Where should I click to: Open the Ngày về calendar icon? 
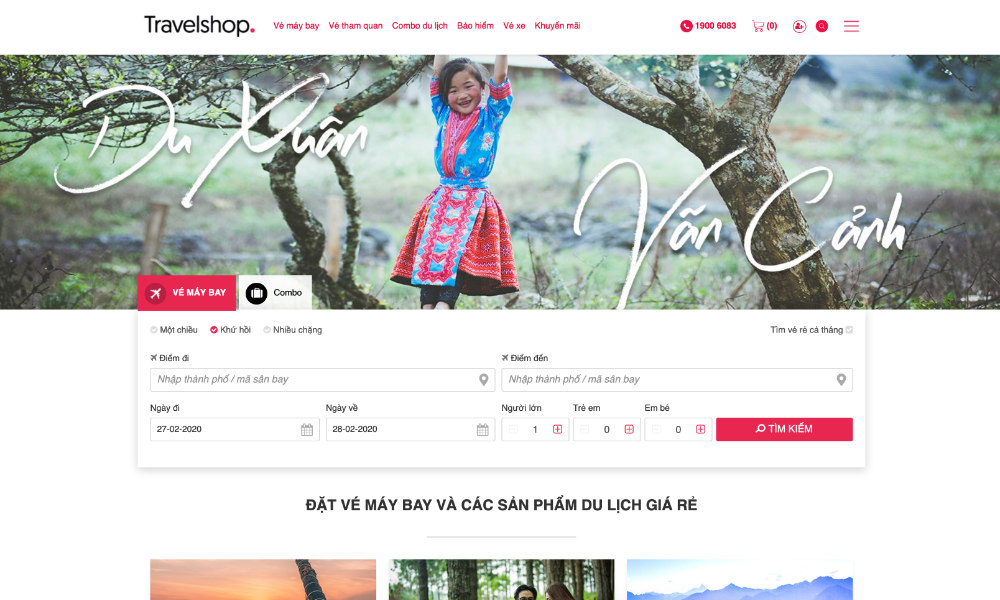tap(483, 430)
